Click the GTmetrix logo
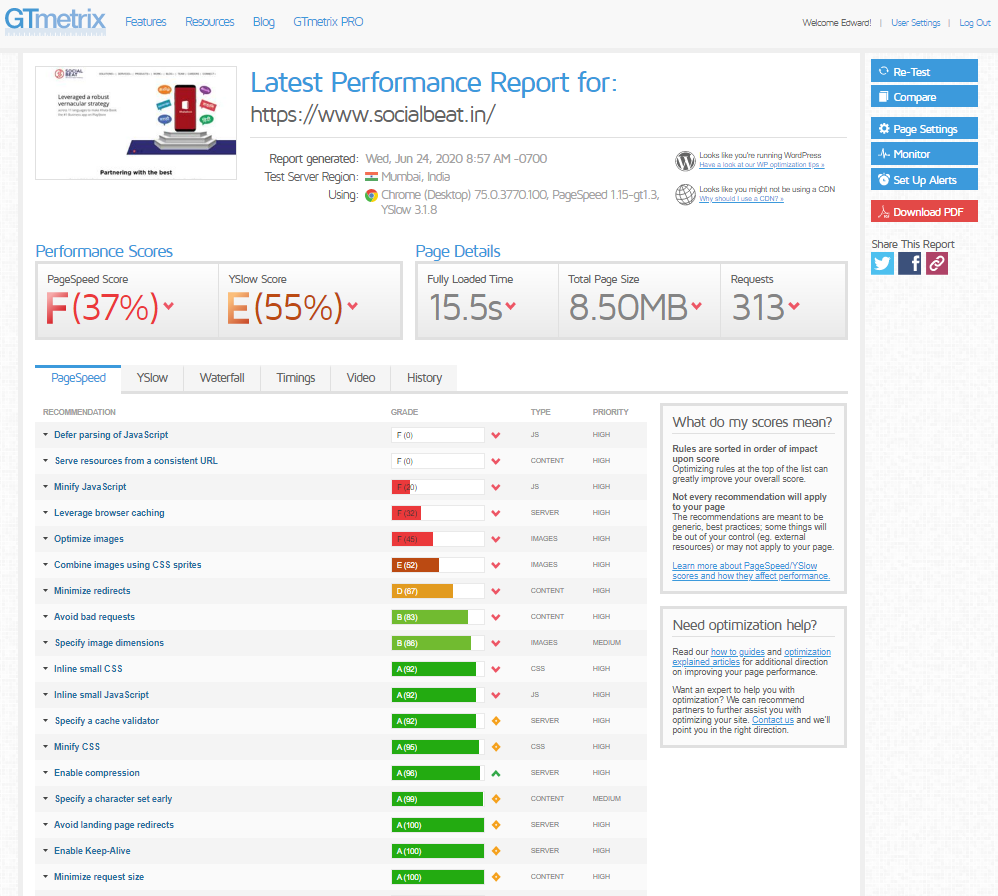The width and height of the screenshot is (998, 896). [x=55, y=20]
